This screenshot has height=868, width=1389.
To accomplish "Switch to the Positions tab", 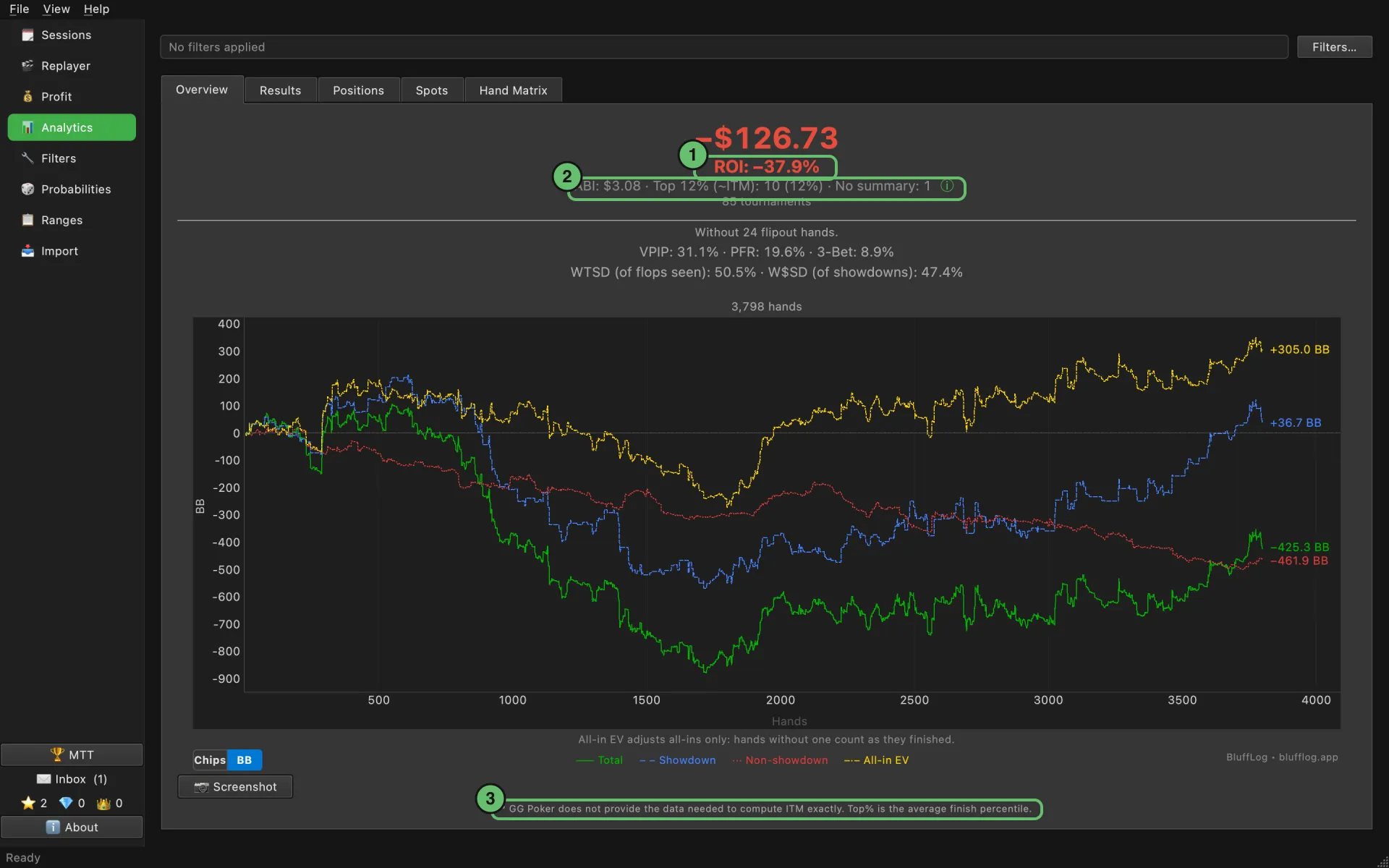I will 358,90.
